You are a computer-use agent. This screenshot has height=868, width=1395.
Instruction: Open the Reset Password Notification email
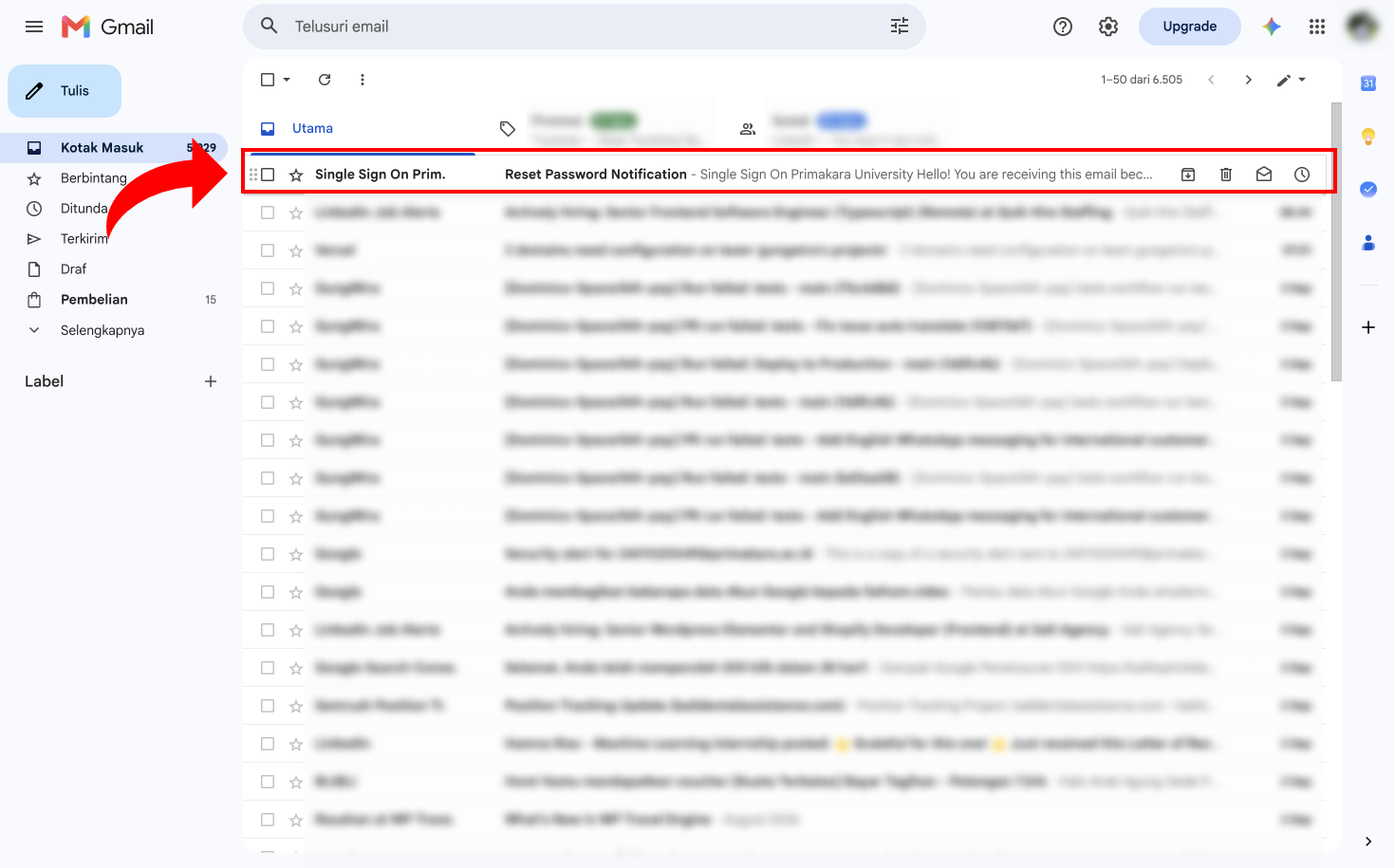click(595, 175)
